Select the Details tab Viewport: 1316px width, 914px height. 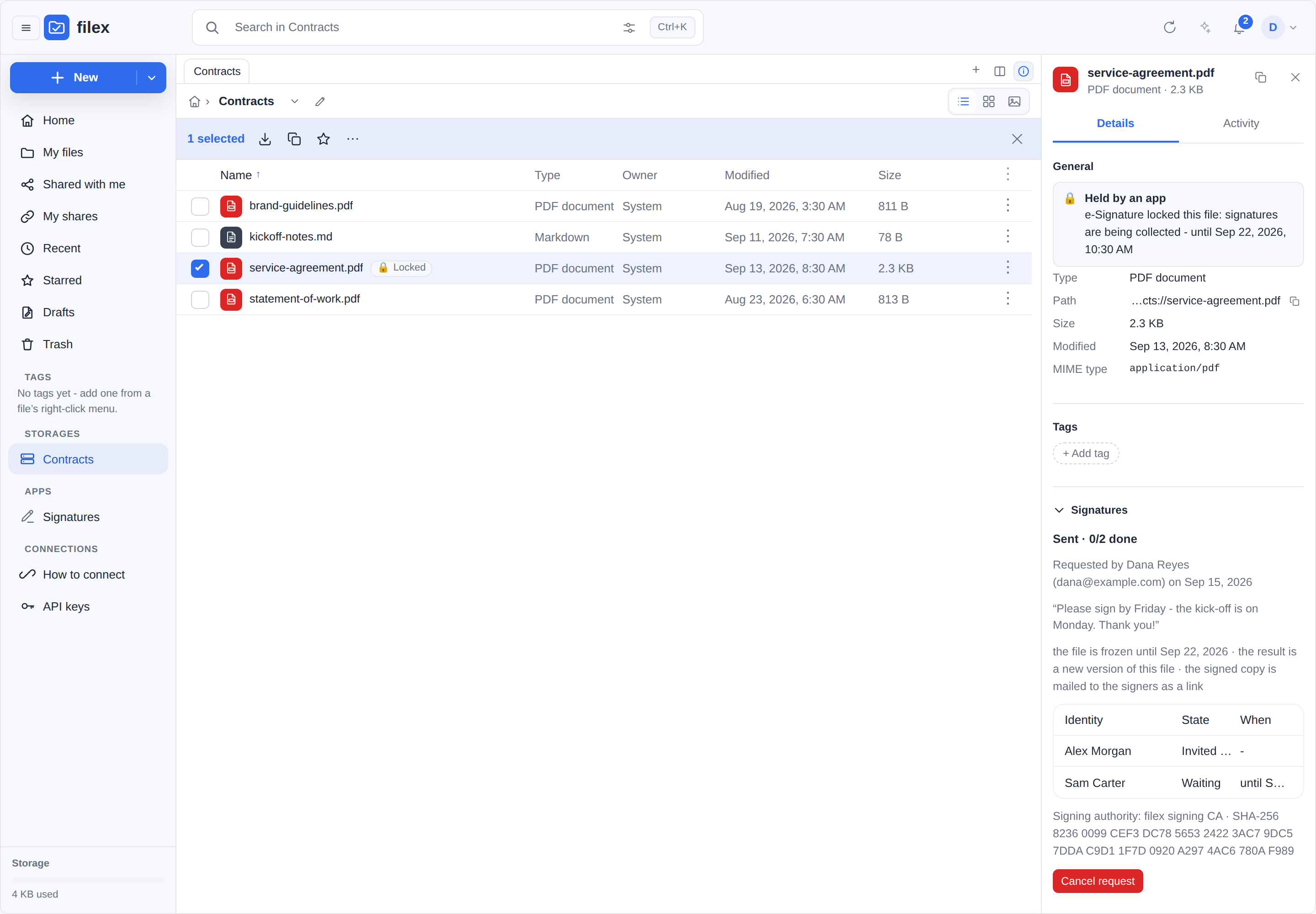pos(1115,124)
